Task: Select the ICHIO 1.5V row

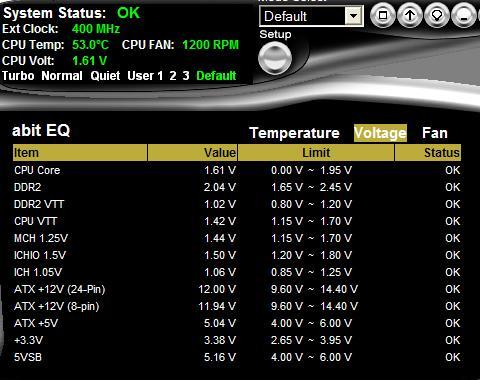Action: (237, 255)
